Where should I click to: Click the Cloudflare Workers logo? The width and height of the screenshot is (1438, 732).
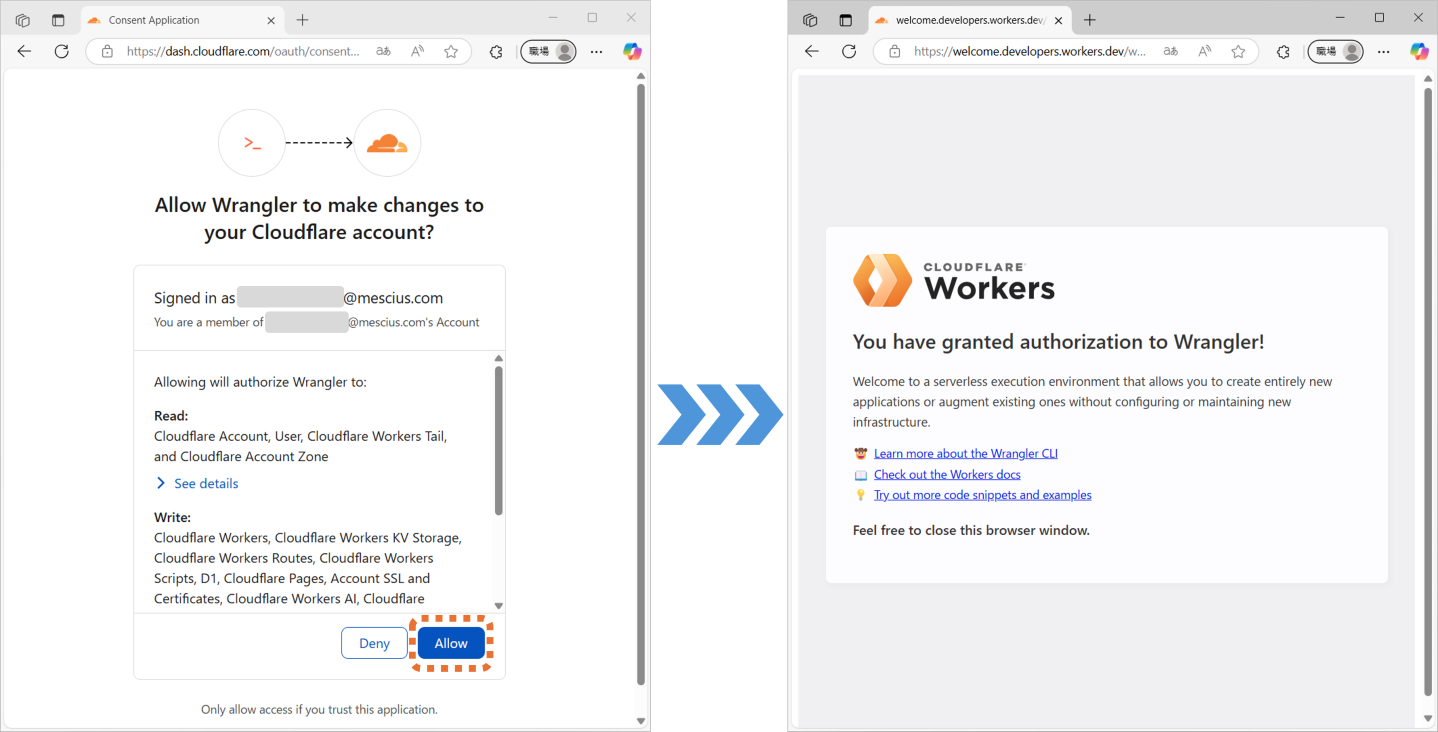[954, 280]
